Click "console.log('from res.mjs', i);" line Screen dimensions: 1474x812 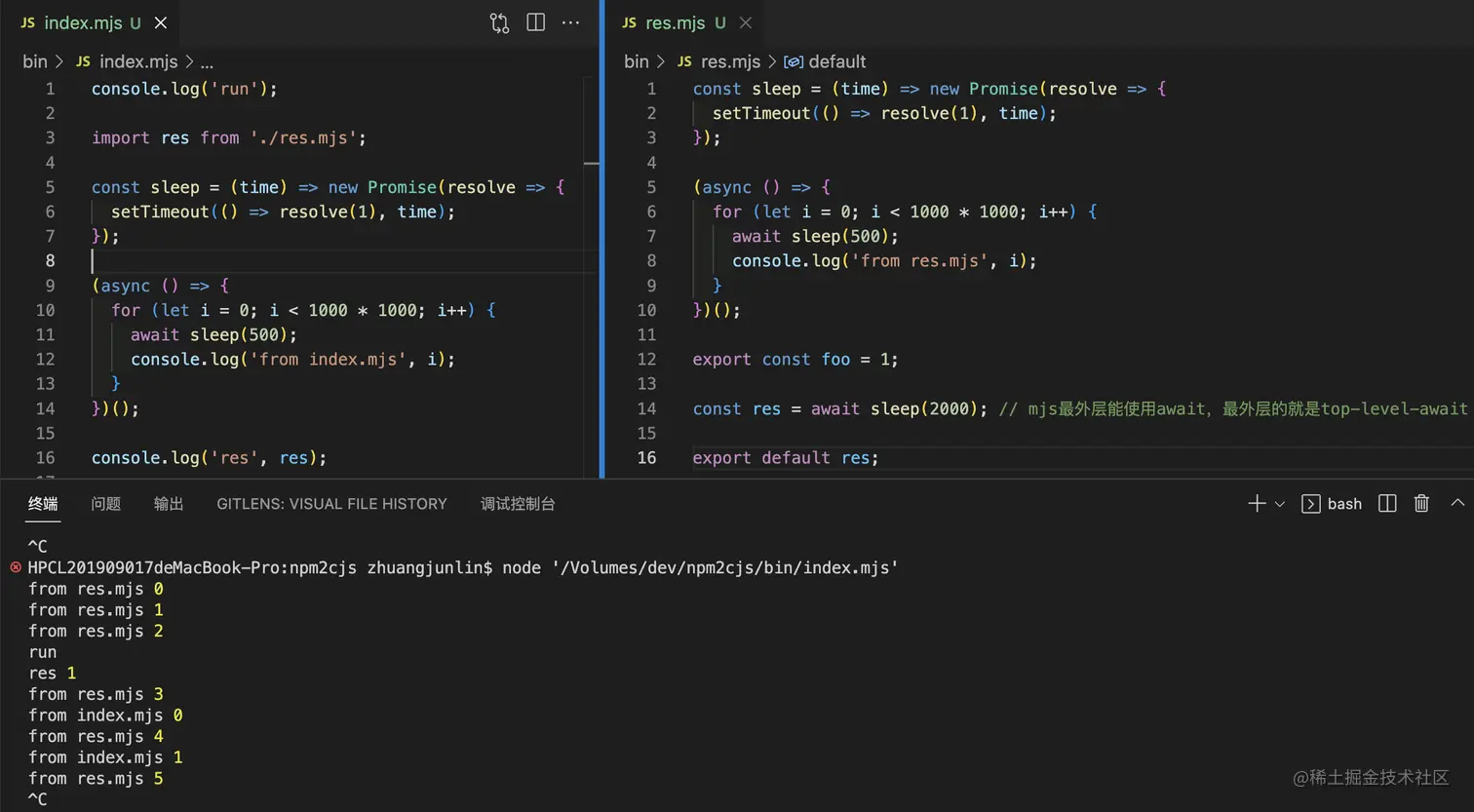884,261
